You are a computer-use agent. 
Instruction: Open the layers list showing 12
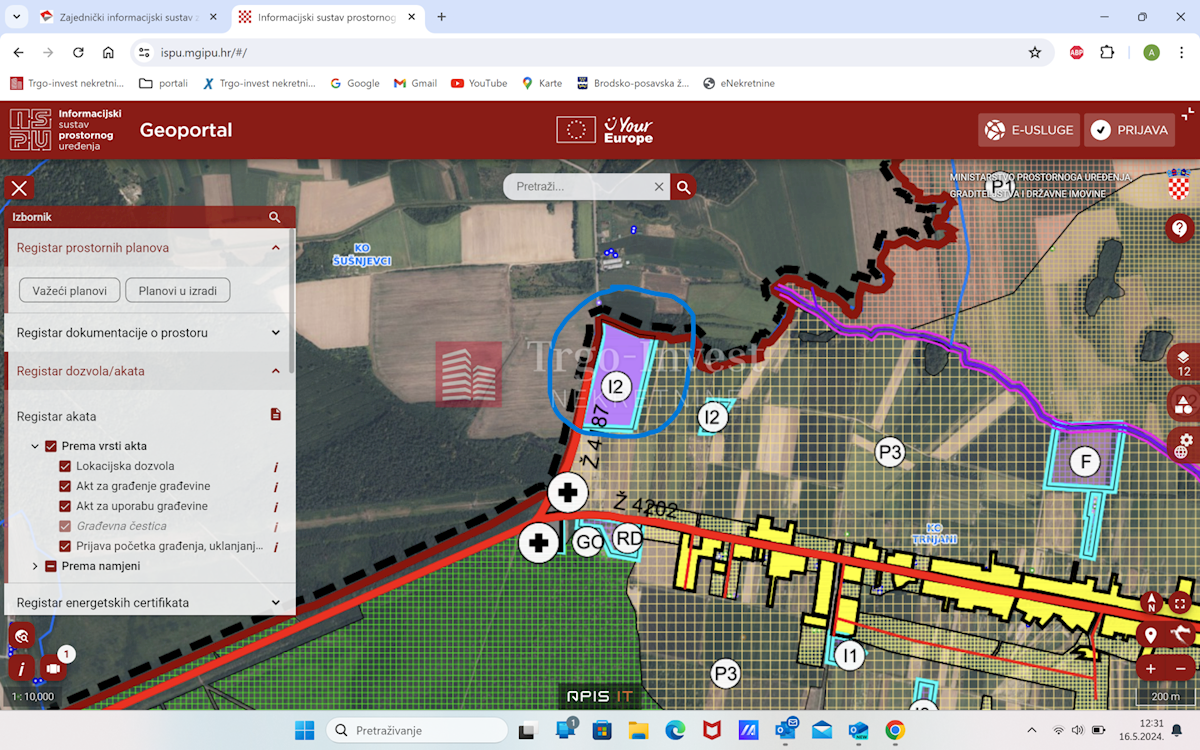(x=1183, y=361)
